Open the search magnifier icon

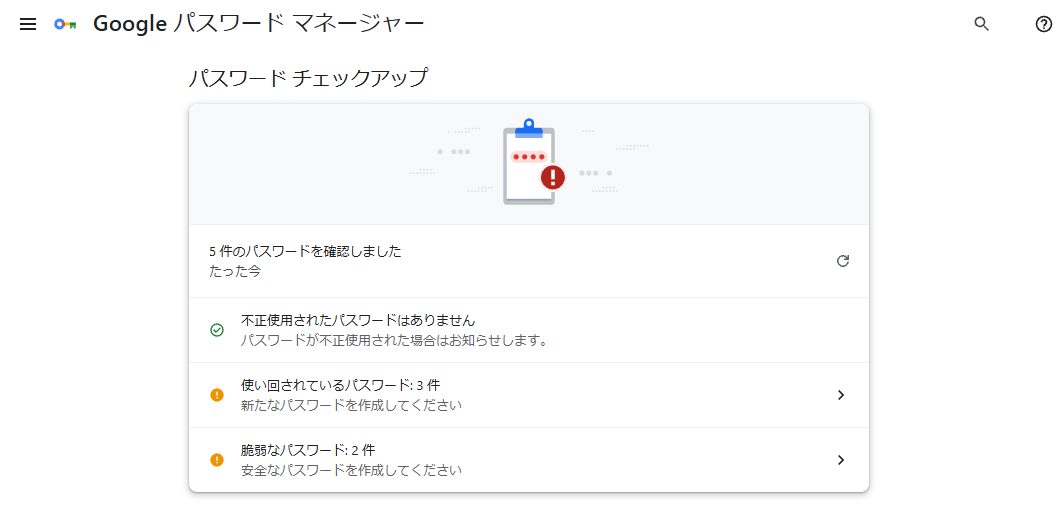pyautogui.click(x=981, y=24)
